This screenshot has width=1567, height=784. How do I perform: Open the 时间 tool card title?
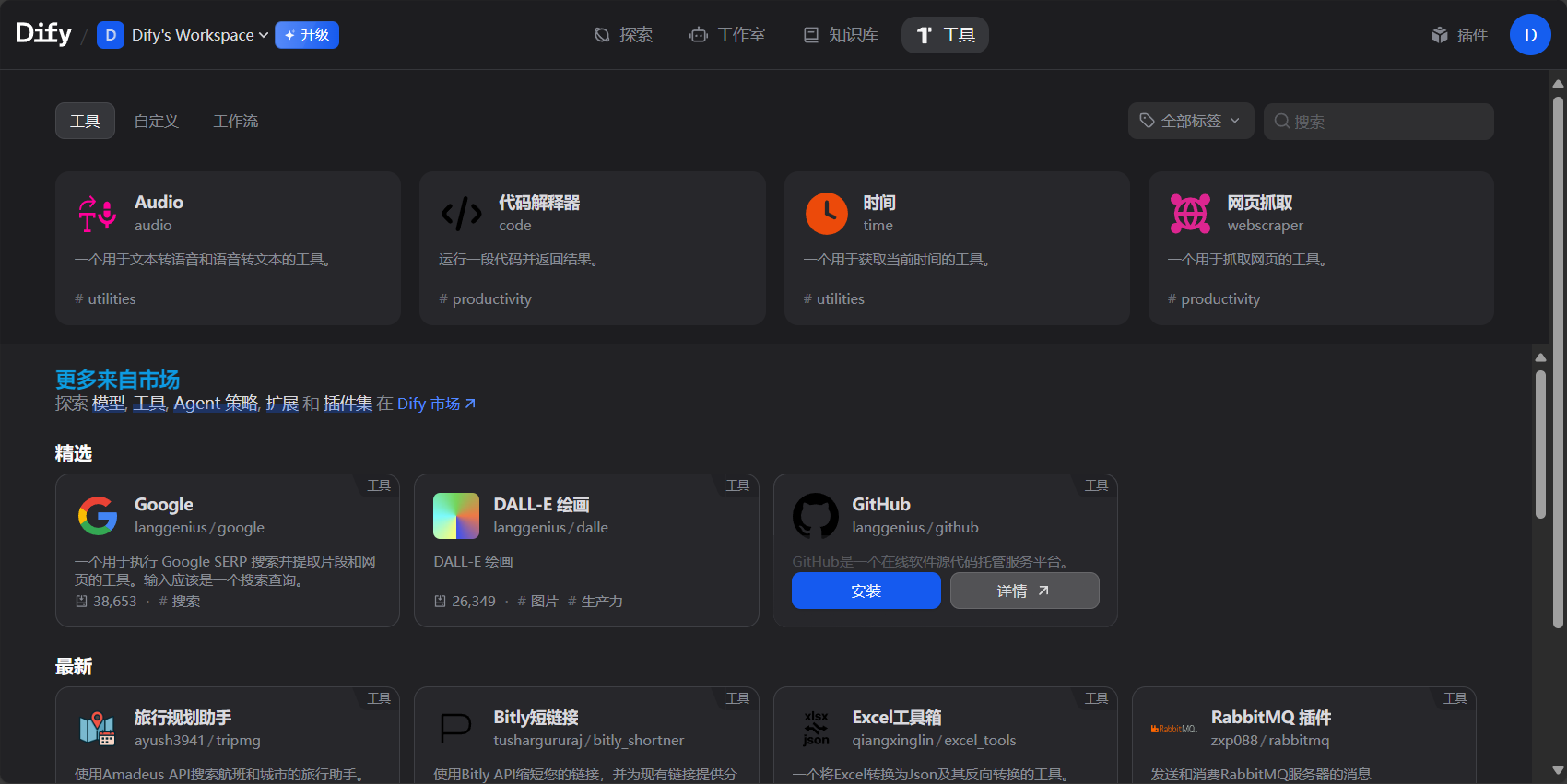(879, 203)
